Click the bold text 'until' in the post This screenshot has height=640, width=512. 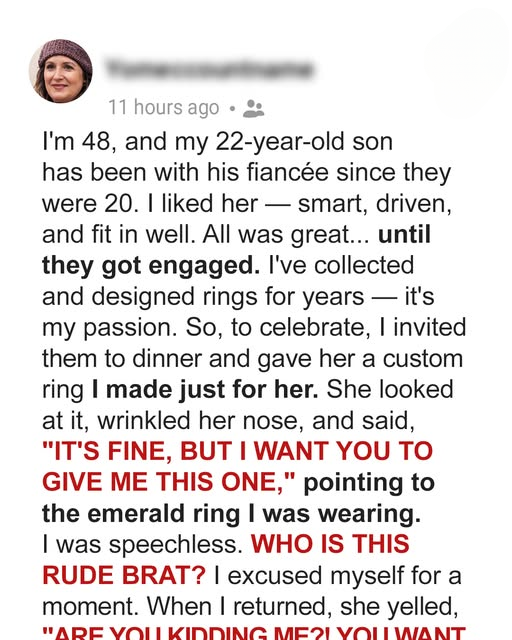[x=404, y=234]
